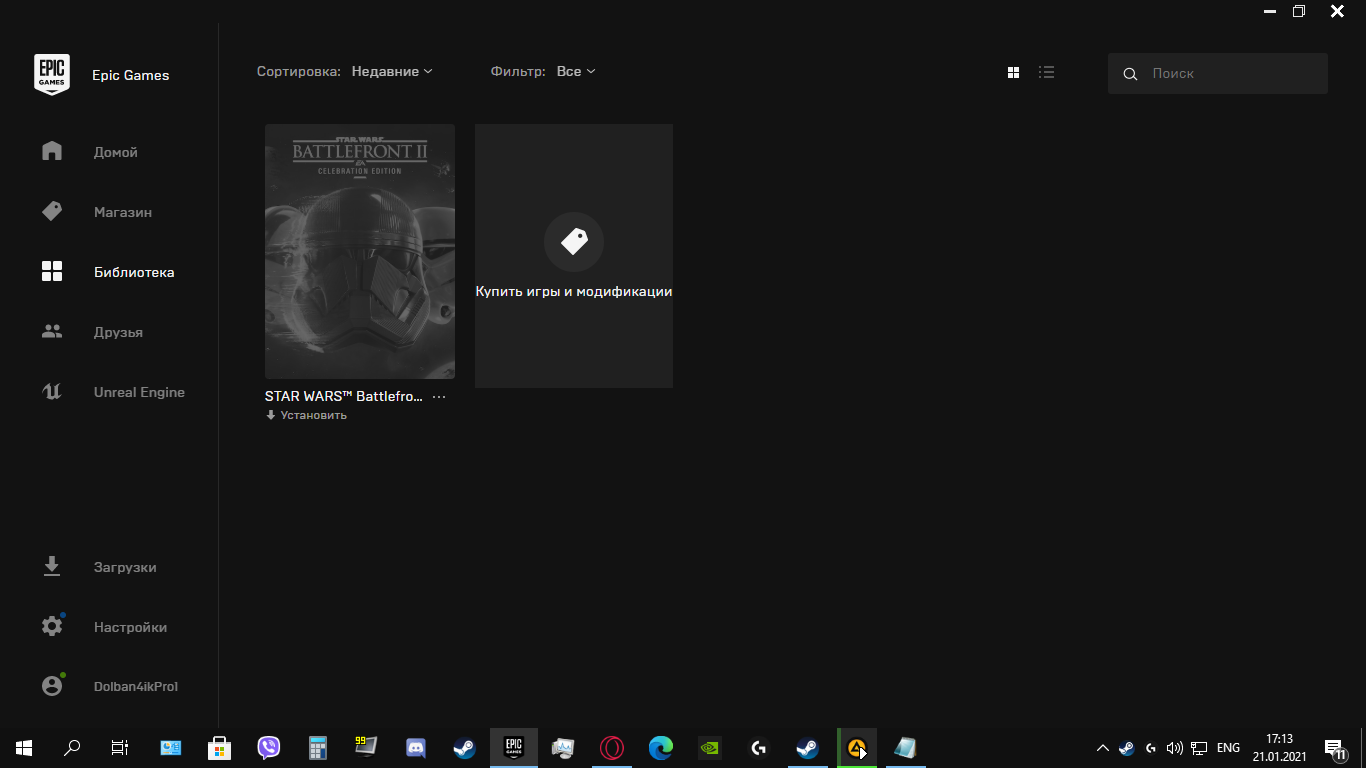Image resolution: width=1366 pixels, height=768 pixels.
Task: Open Microsoft Edge from the taskbar
Action: pyautogui.click(x=661, y=747)
